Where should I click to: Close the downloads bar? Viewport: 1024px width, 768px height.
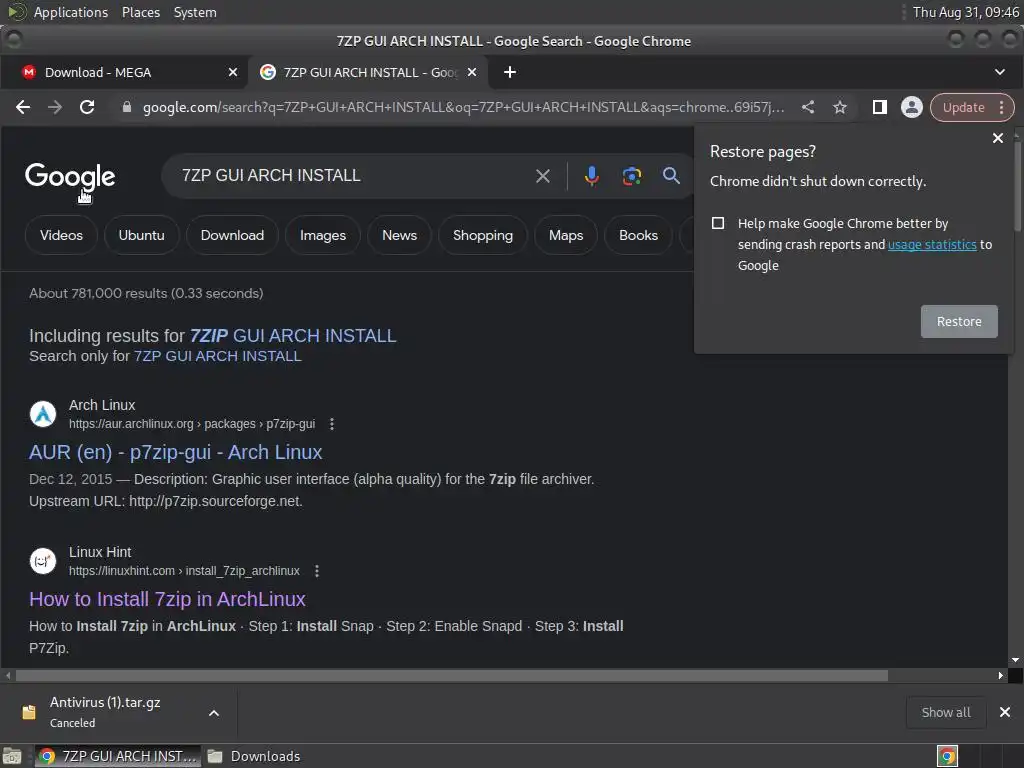point(1005,712)
